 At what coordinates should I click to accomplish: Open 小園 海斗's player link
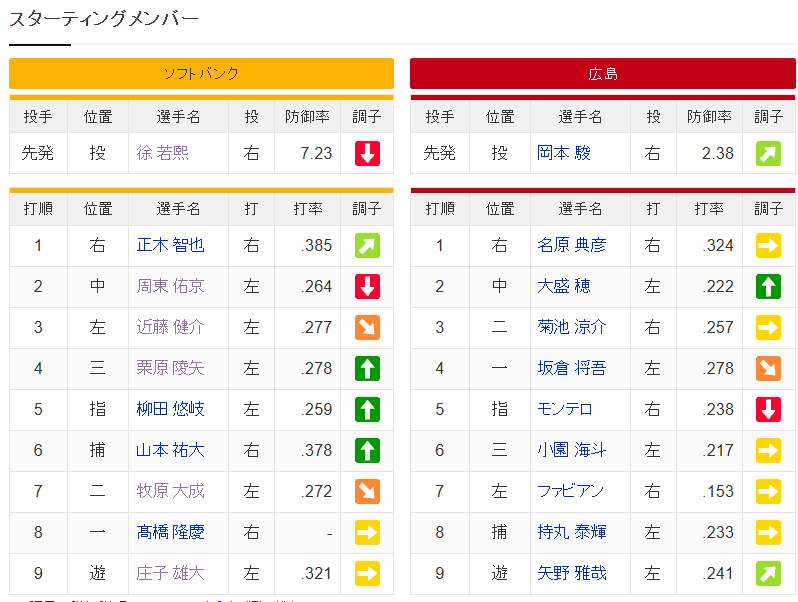tap(572, 450)
